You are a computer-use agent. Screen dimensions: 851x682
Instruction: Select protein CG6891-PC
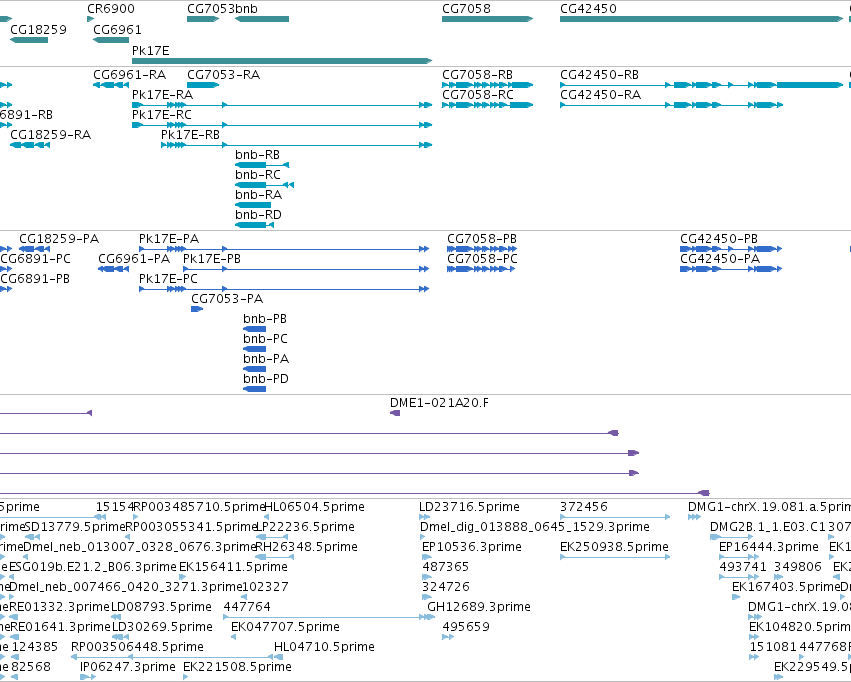click(5, 269)
